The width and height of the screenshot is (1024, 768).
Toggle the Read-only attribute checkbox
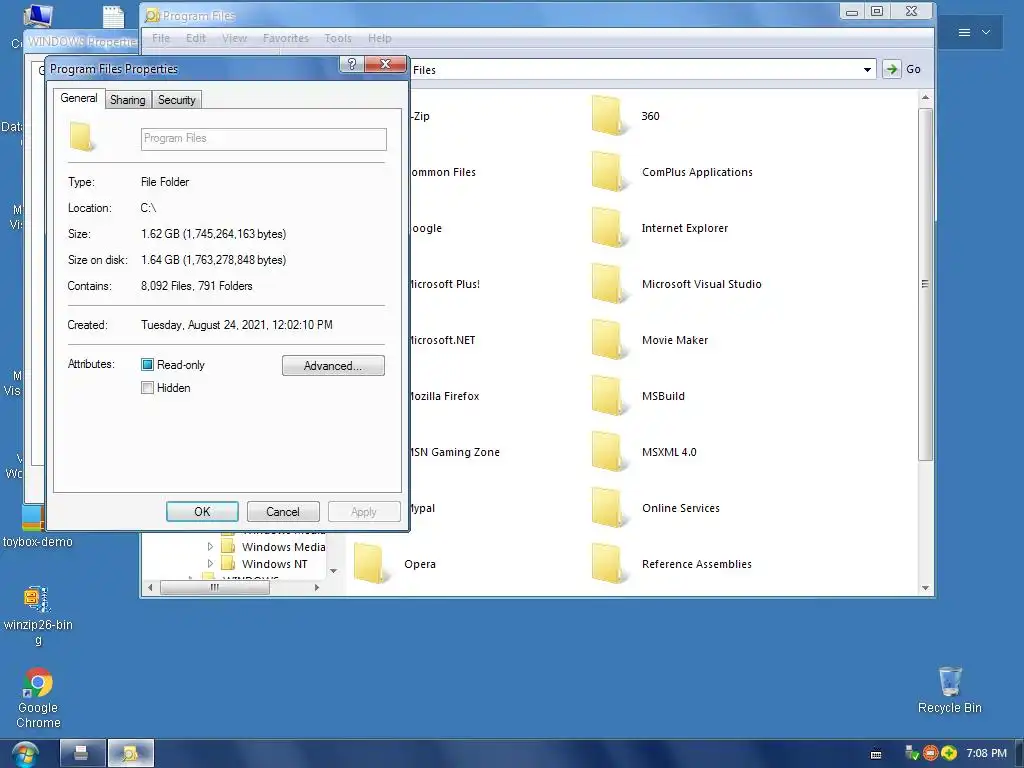point(148,365)
